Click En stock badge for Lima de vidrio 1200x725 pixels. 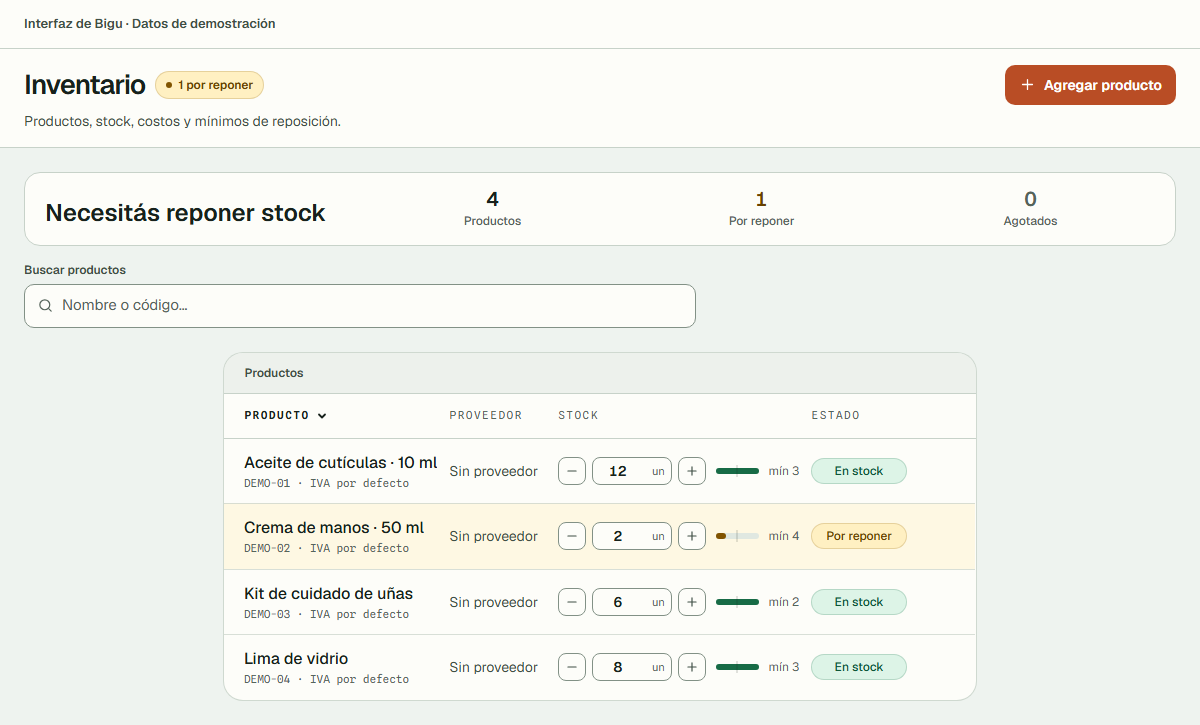[859, 667]
